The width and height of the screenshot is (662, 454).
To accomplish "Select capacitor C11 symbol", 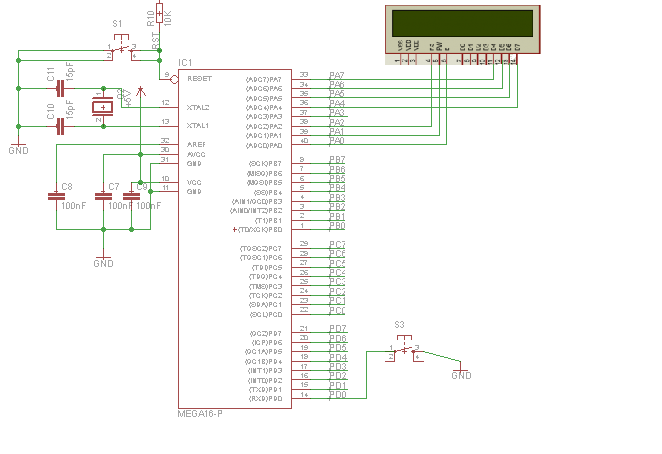I will point(60,89).
